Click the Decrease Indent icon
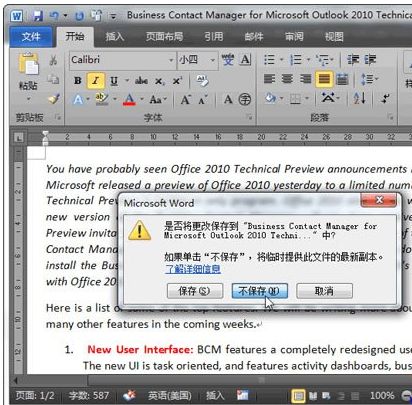This screenshot has width=412, height=405. pyautogui.click(x=353, y=60)
